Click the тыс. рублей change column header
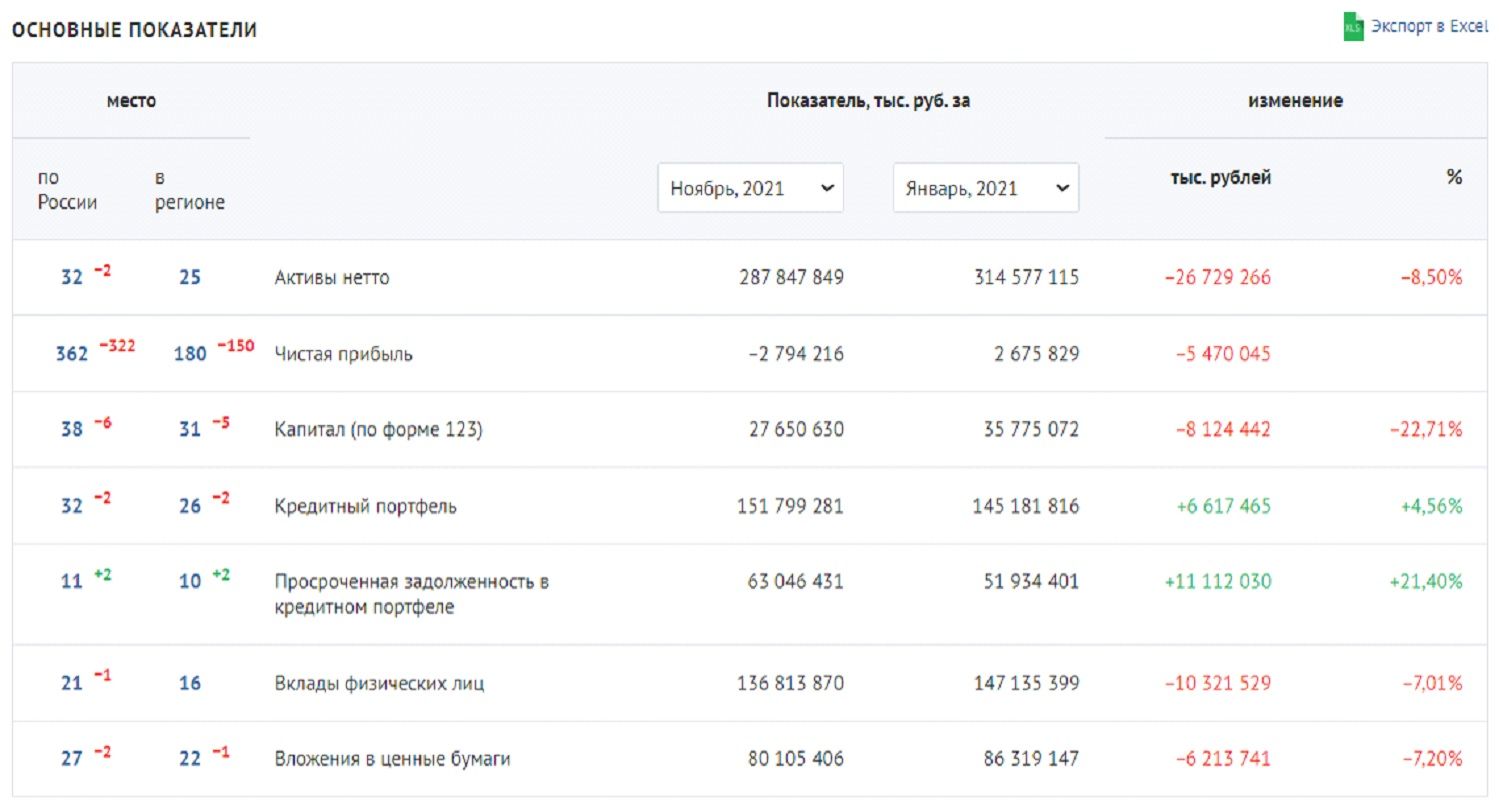The image size is (1499, 804). point(1221,178)
